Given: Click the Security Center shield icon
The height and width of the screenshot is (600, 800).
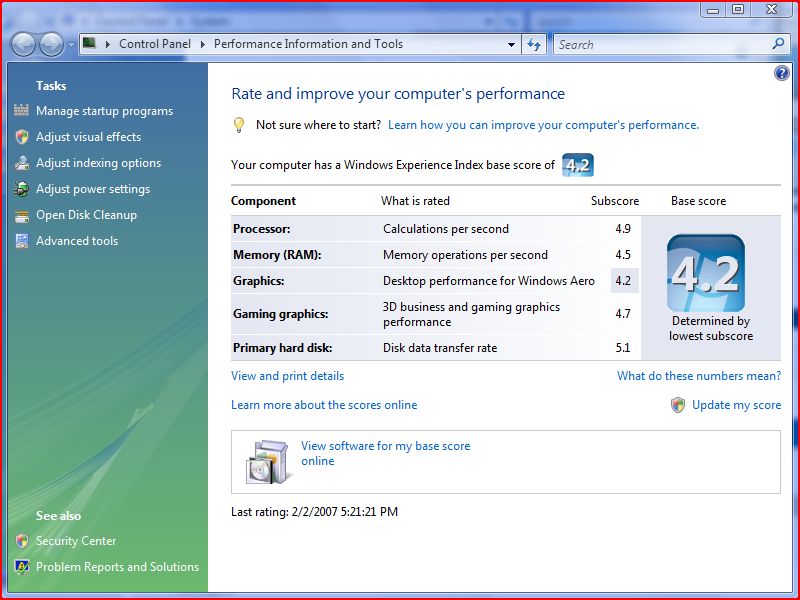Looking at the screenshot, I should click(x=21, y=541).
